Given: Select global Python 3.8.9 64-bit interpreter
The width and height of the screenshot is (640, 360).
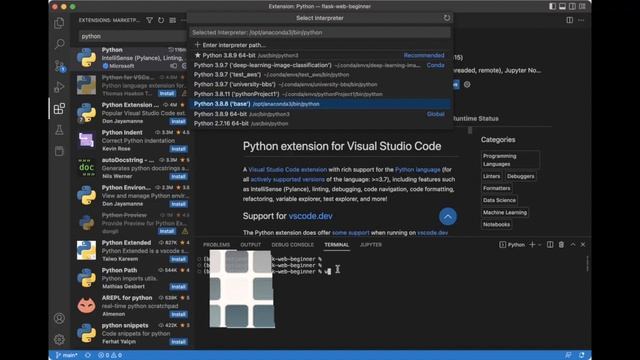Looking at the screenshot, I should click(x=320, y=114).
